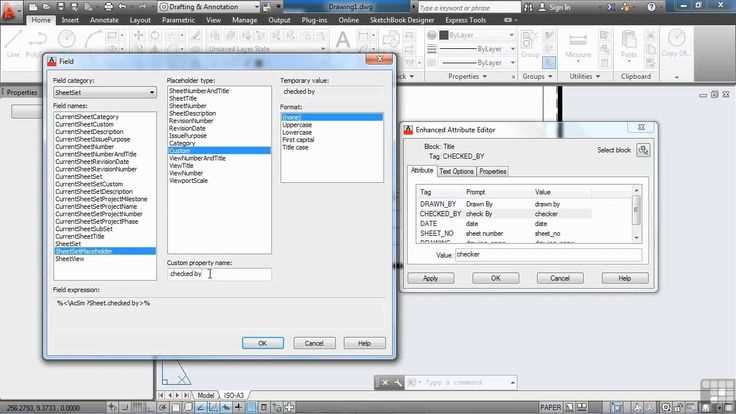Open the Express Tools ribbon tab
This screenshot has width=736, height=414.
[x=465, y=20]
